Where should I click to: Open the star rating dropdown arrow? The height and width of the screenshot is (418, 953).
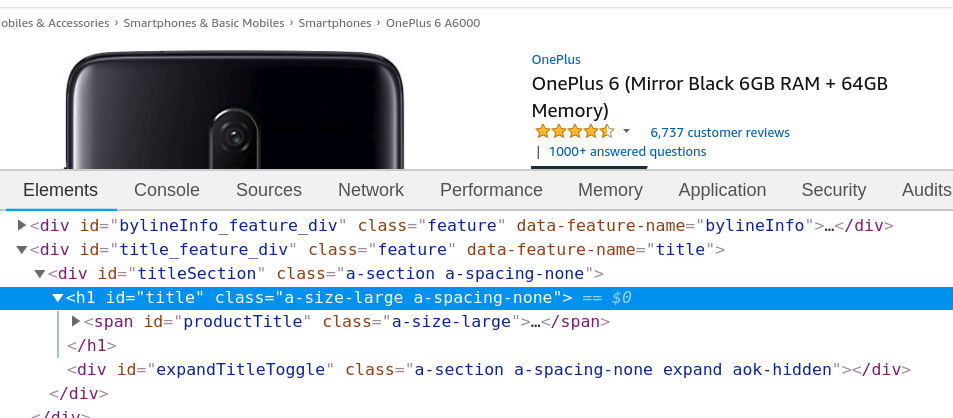[626, 132]
